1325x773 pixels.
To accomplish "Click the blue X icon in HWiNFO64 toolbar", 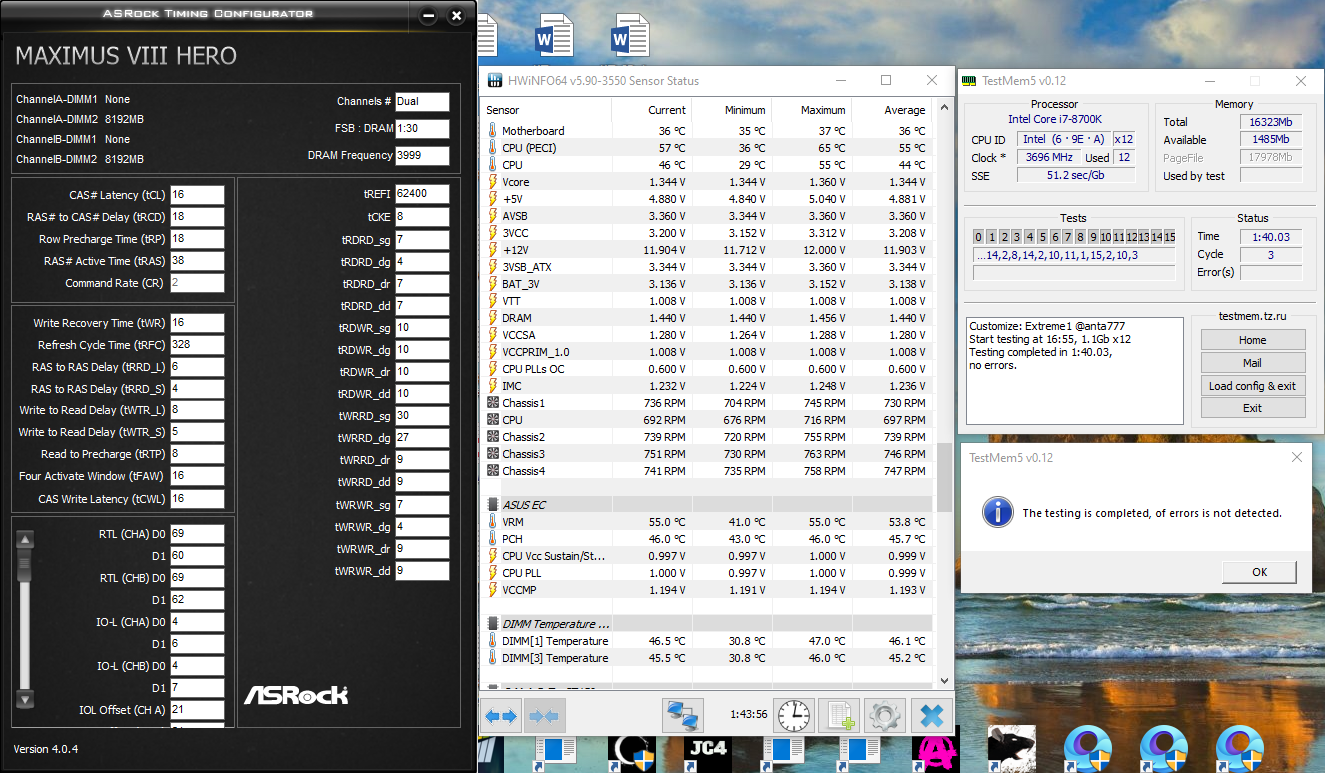I will [x=931, y=716].
